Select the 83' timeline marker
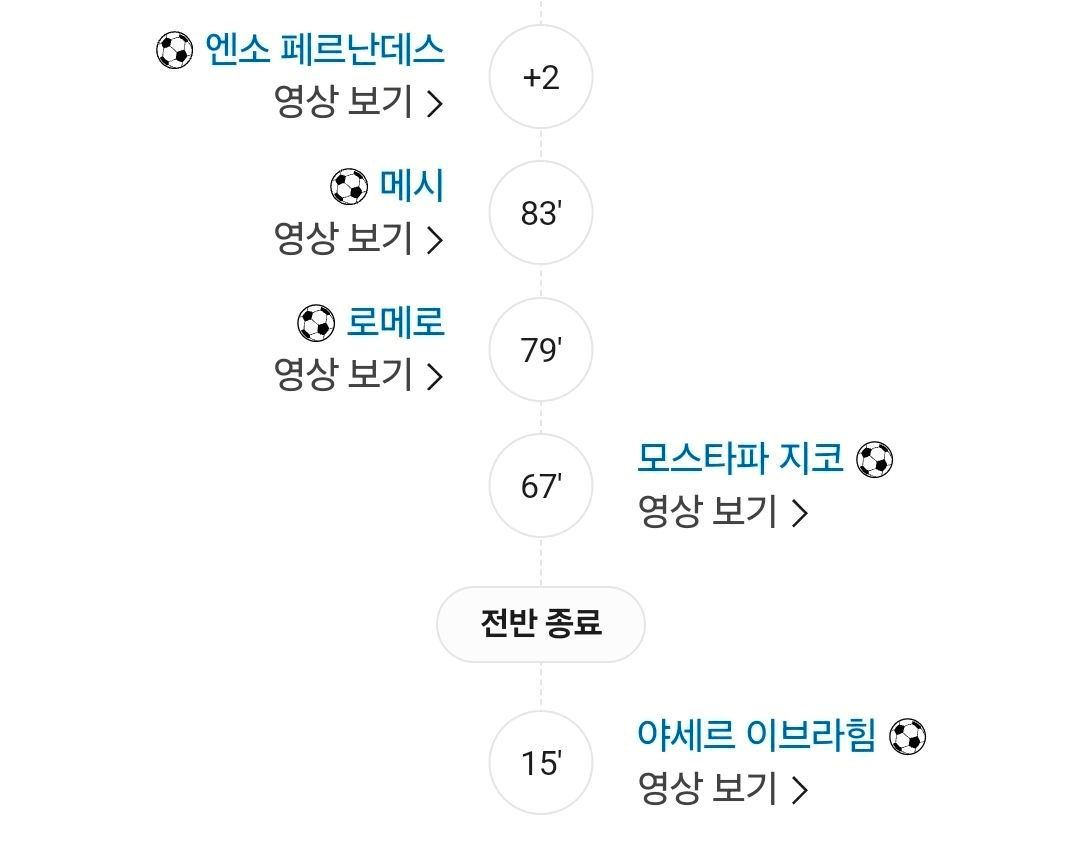 541,213
